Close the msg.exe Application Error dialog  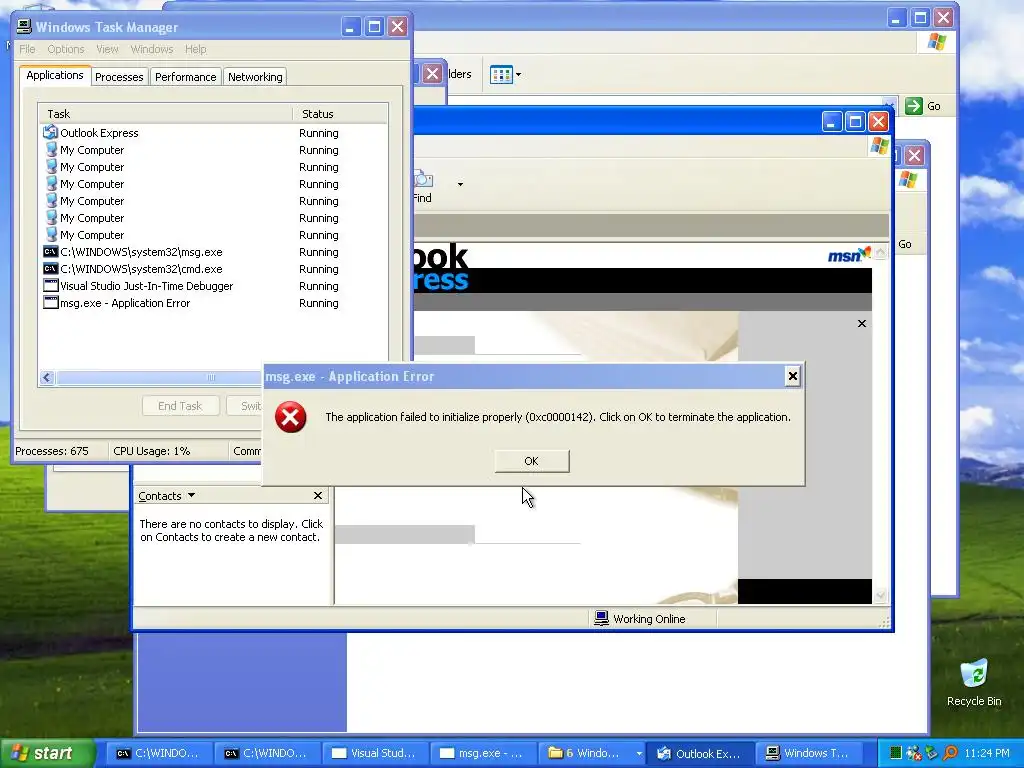[792, 376]
